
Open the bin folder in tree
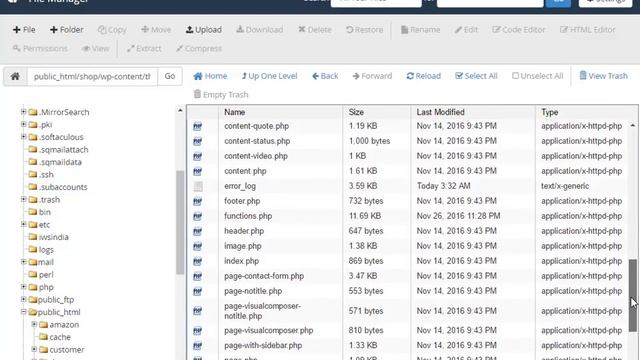[x=40, y=212]
